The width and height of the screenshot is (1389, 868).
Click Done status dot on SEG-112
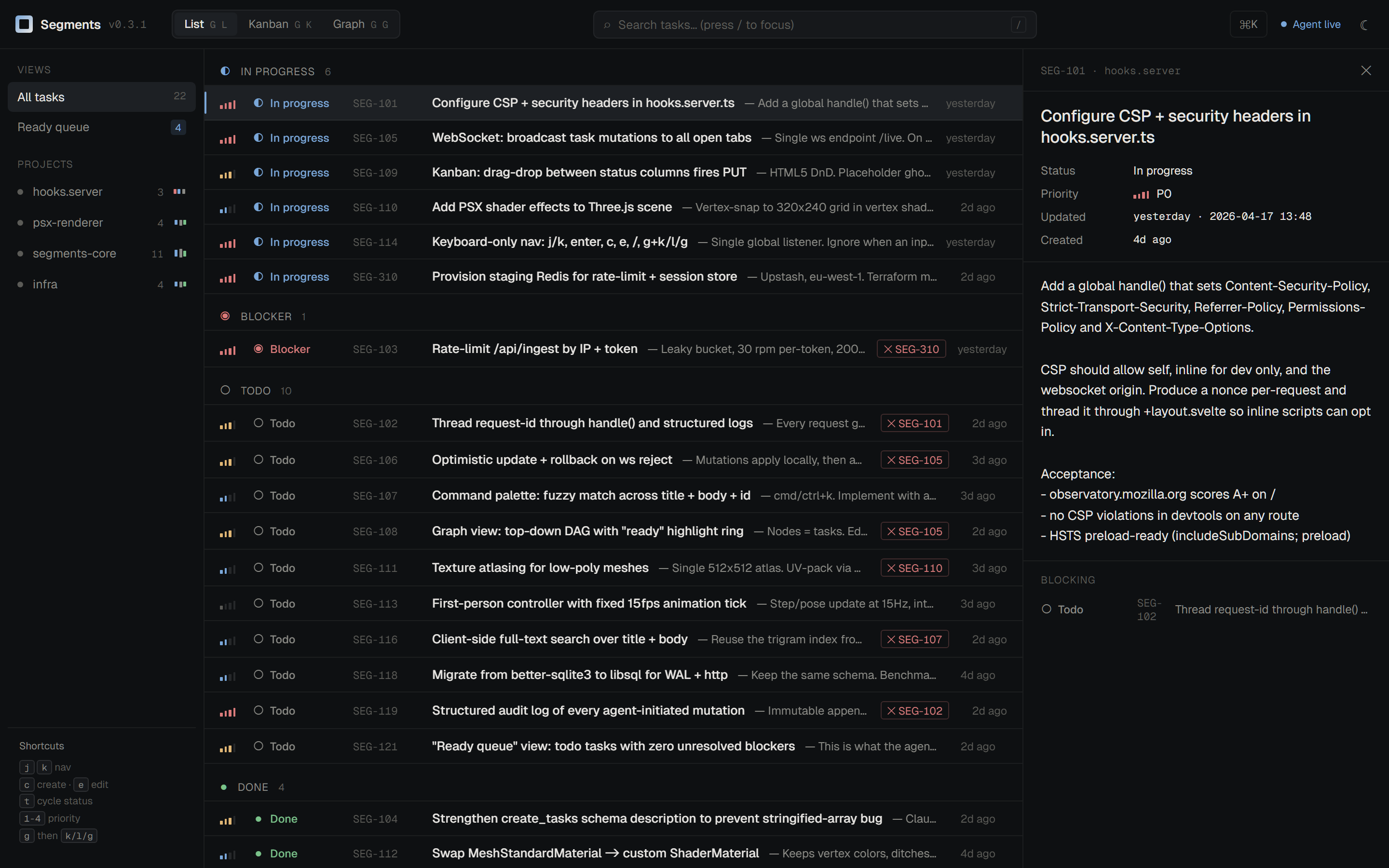coord(259,854)
